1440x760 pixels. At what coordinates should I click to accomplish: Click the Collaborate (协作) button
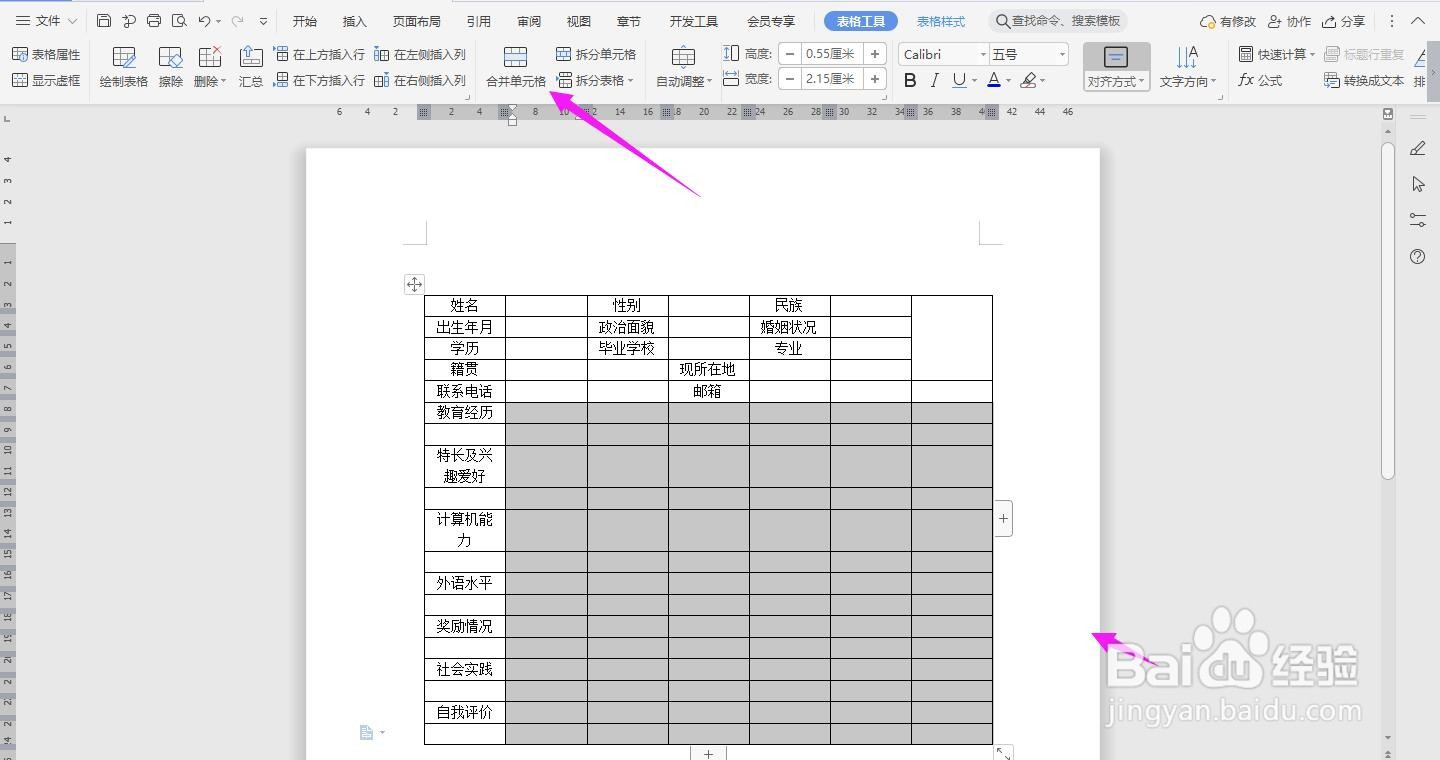[x=1289, y=21]
